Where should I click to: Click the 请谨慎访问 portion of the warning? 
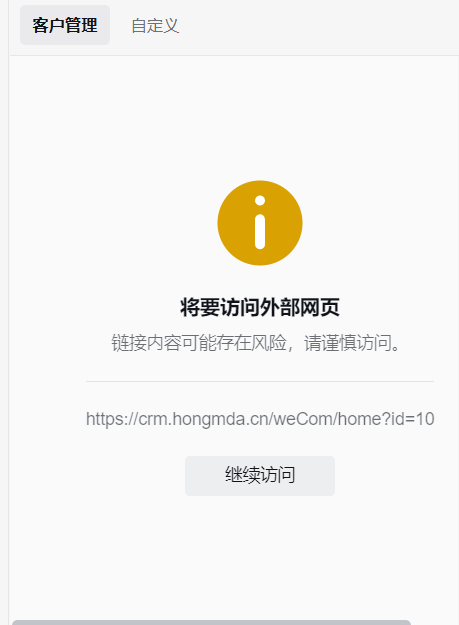(x=348, y=343)
